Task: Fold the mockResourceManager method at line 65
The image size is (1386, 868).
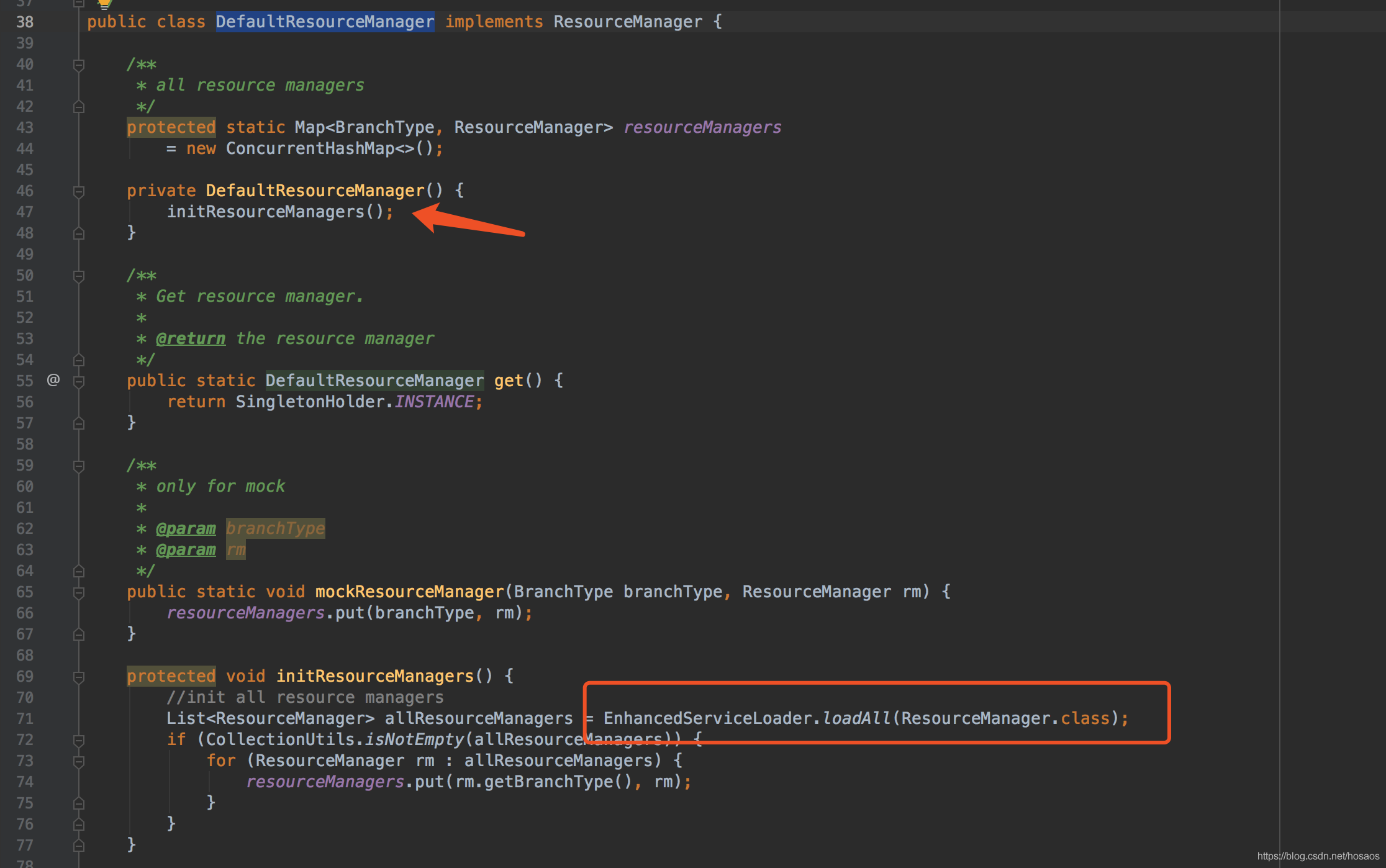Action: coord(79,592)
